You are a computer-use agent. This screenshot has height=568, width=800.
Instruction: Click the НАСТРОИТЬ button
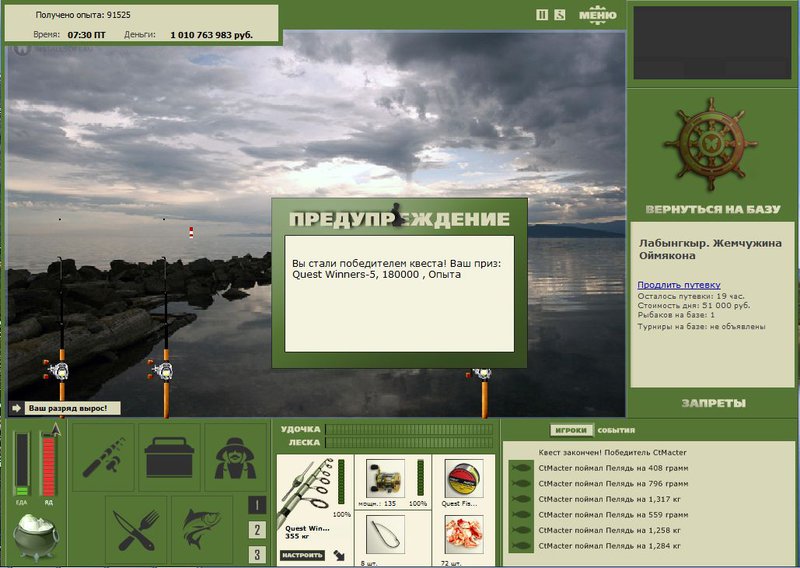tap(302, 555)
